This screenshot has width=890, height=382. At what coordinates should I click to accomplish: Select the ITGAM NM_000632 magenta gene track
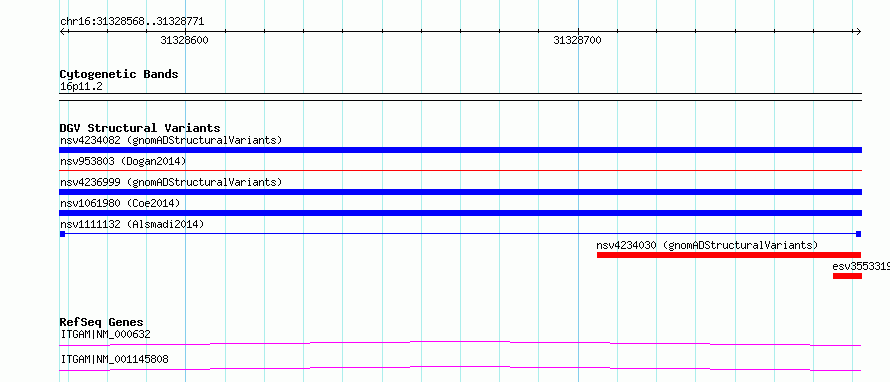click(460, 343)
